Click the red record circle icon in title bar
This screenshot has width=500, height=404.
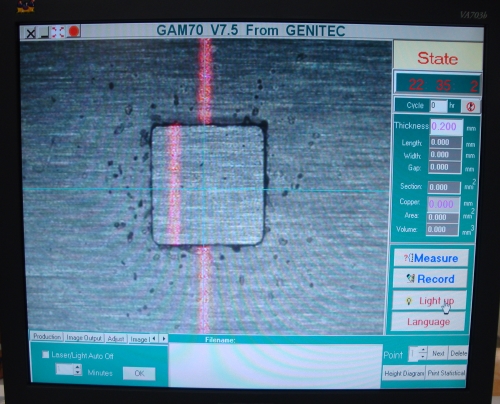tap(74, 32)
